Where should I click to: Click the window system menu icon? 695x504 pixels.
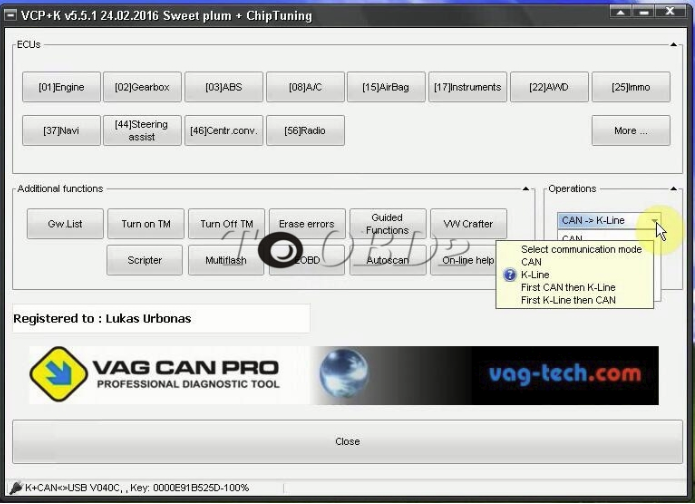tap(10, 16)
